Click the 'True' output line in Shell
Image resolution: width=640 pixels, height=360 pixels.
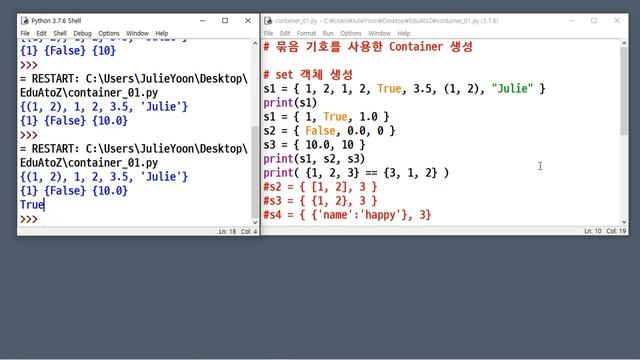coord(32,205)
